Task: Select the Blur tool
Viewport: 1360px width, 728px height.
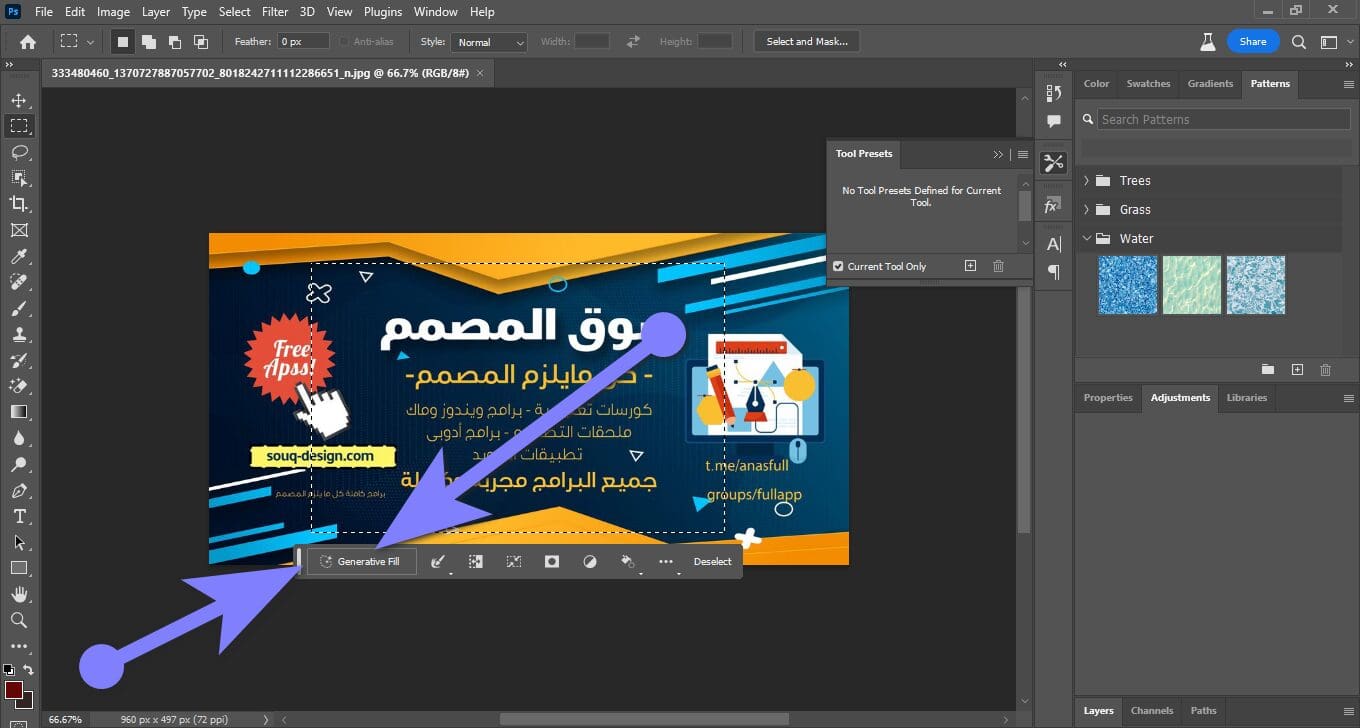Action: pyautogui.click(x=19, y=438)
